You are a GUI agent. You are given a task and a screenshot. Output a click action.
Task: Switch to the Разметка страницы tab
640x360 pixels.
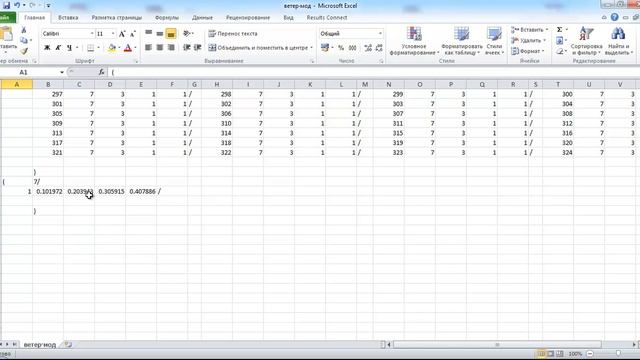point(117,18)
